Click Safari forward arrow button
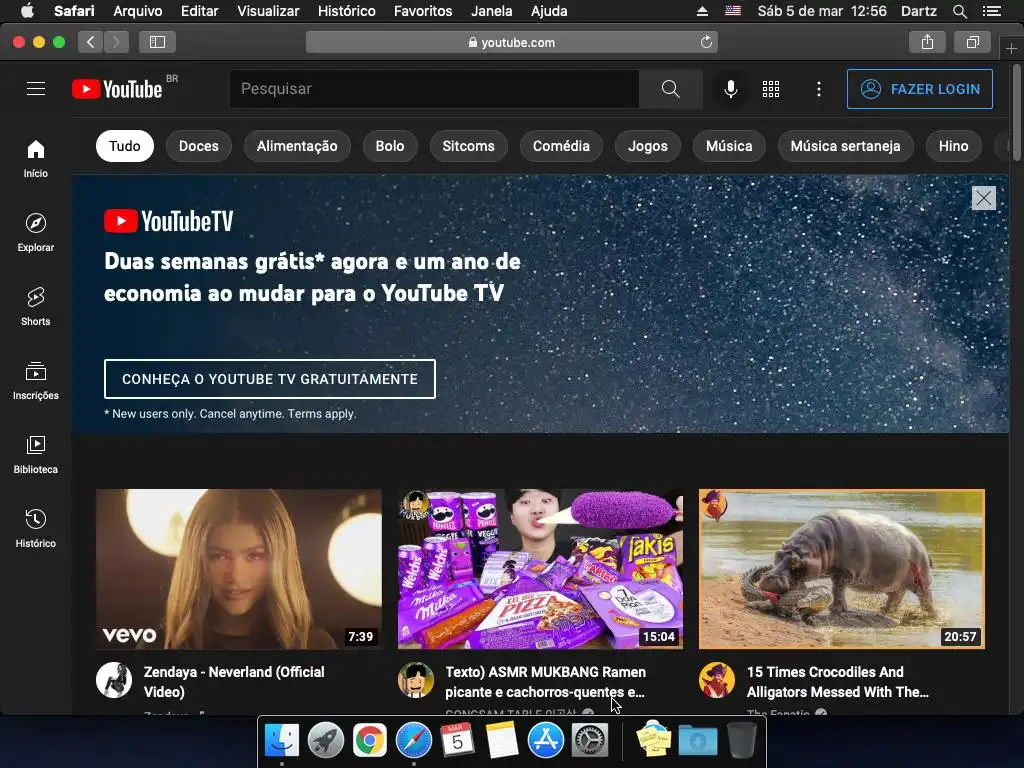Viewport: 1024px width, 768px height. click(116, 42)
